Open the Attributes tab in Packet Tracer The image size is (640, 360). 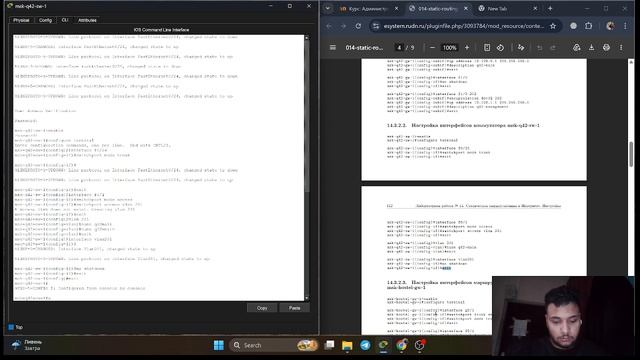[x=87, y=20]
